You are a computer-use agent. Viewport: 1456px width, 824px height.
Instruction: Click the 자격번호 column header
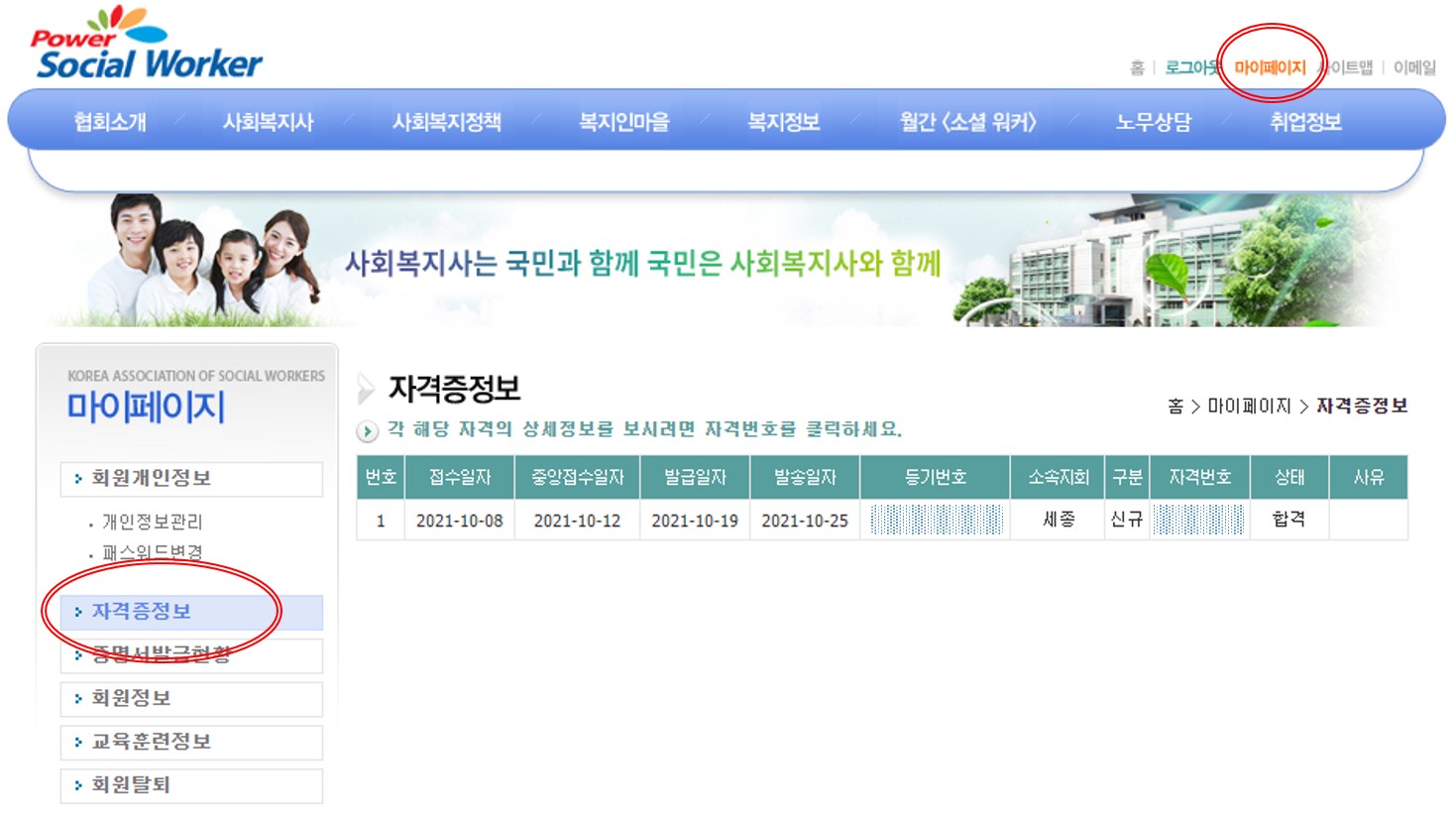[x=1200, y=477]
